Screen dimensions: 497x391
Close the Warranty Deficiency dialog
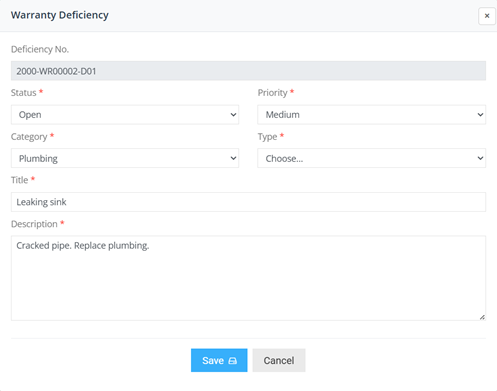[487, 16]
